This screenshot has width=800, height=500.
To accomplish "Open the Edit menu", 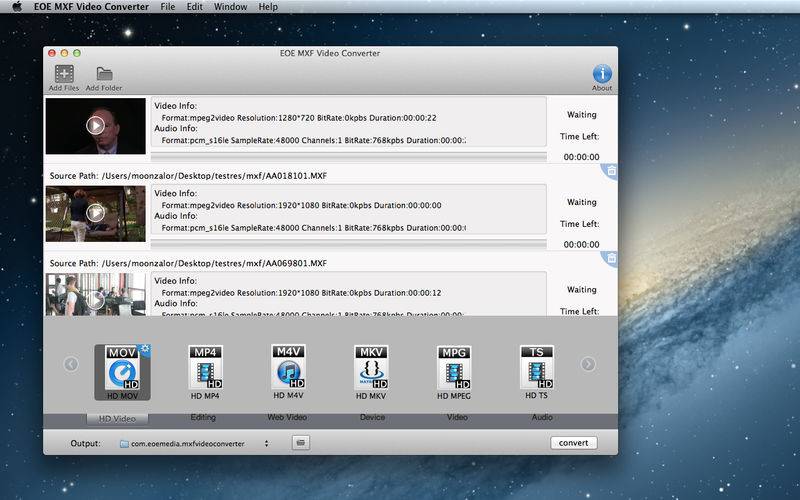I will [x=194, y=7].
